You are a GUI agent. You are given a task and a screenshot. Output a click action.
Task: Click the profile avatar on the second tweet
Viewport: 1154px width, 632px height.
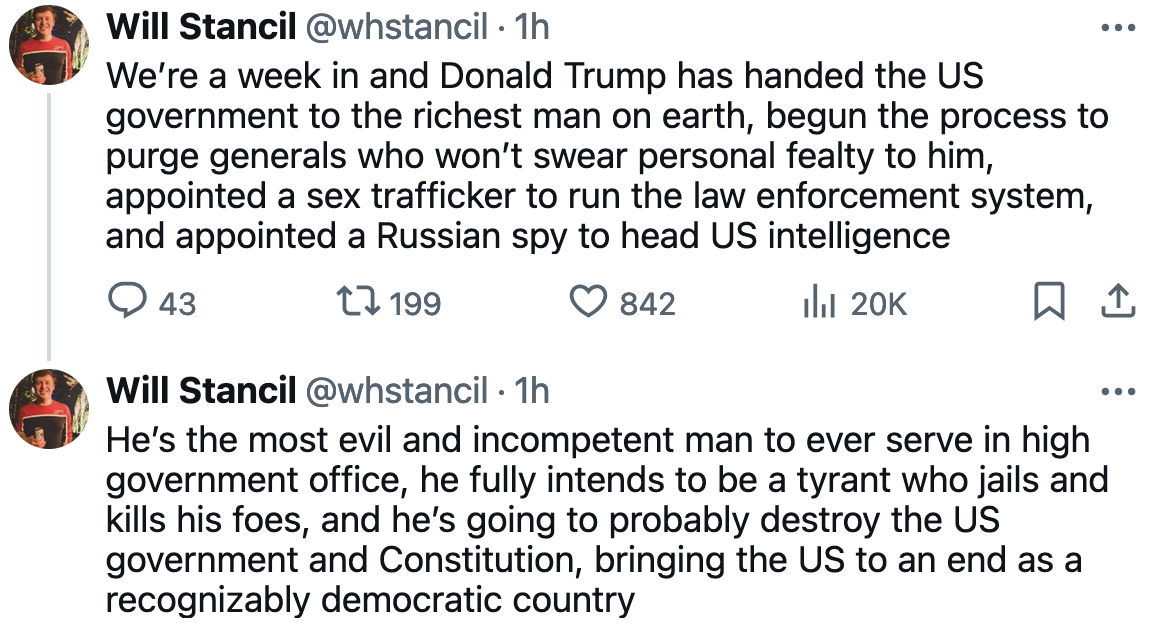tap(50, 408)
